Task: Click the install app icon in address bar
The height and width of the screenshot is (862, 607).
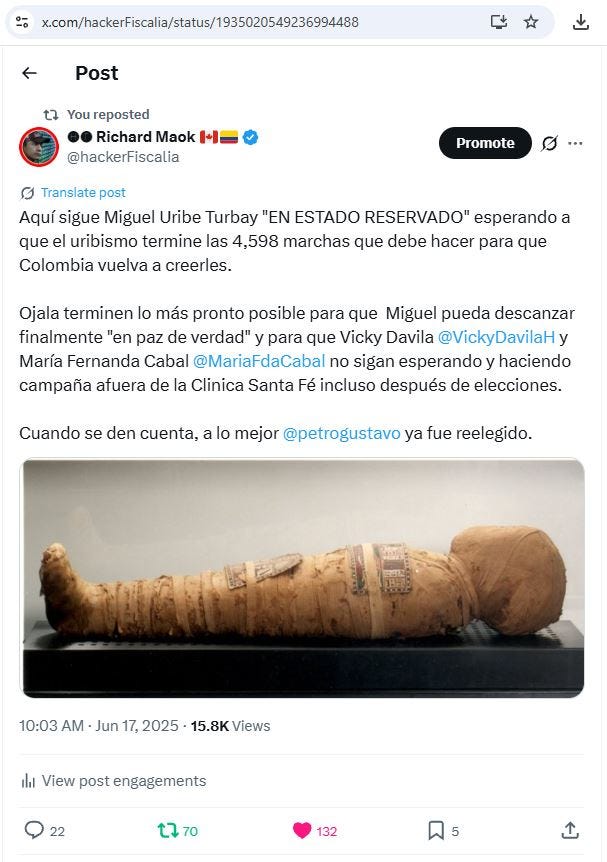Action: pos(499,22)
